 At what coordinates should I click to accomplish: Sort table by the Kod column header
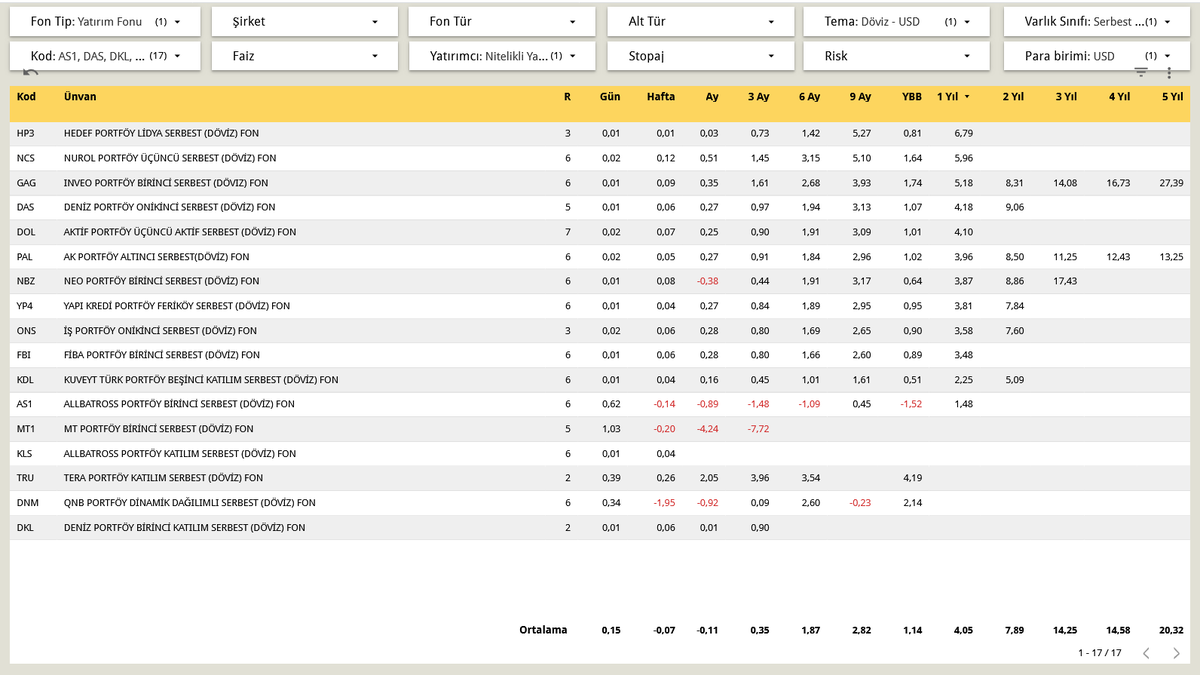click(26, 97)
